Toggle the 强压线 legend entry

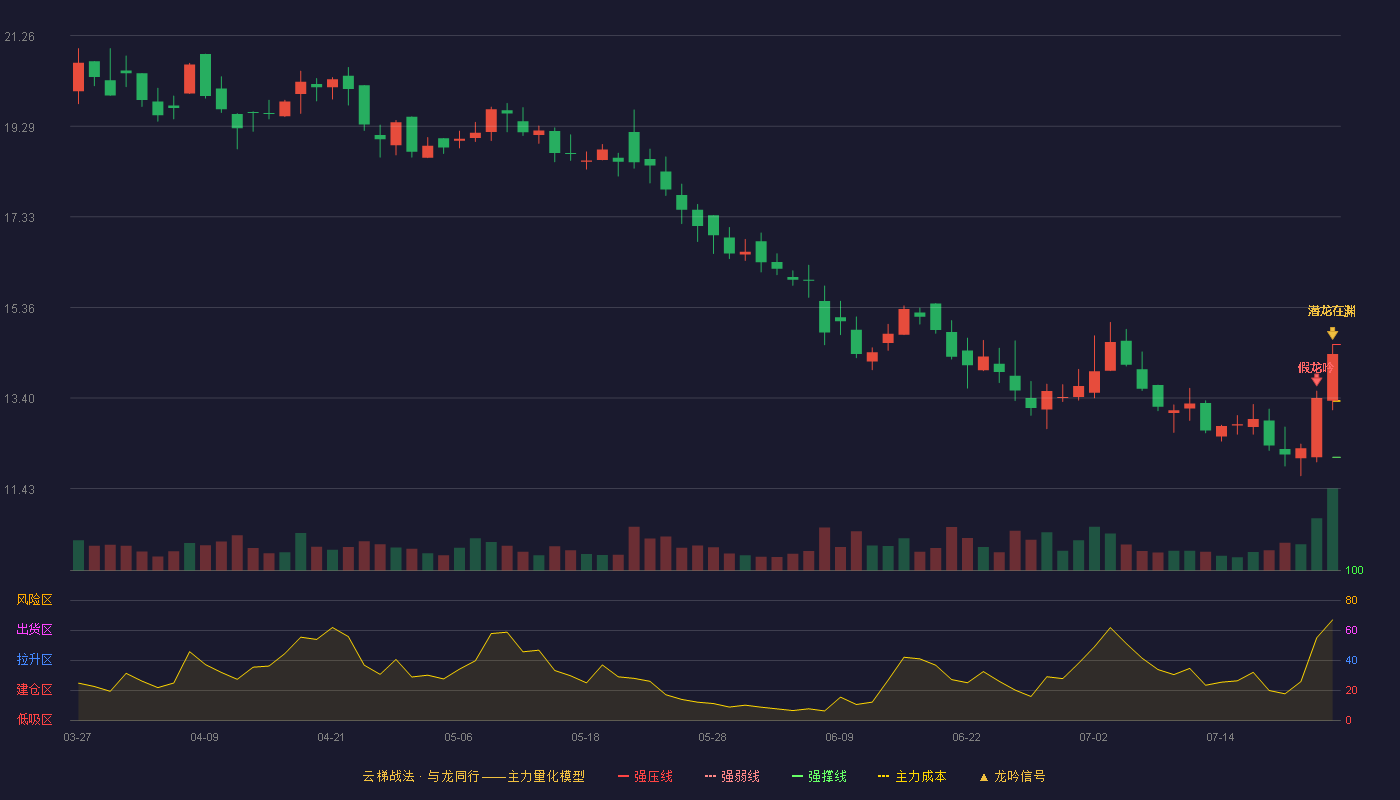pyautogui.click(x=645, y=776)
